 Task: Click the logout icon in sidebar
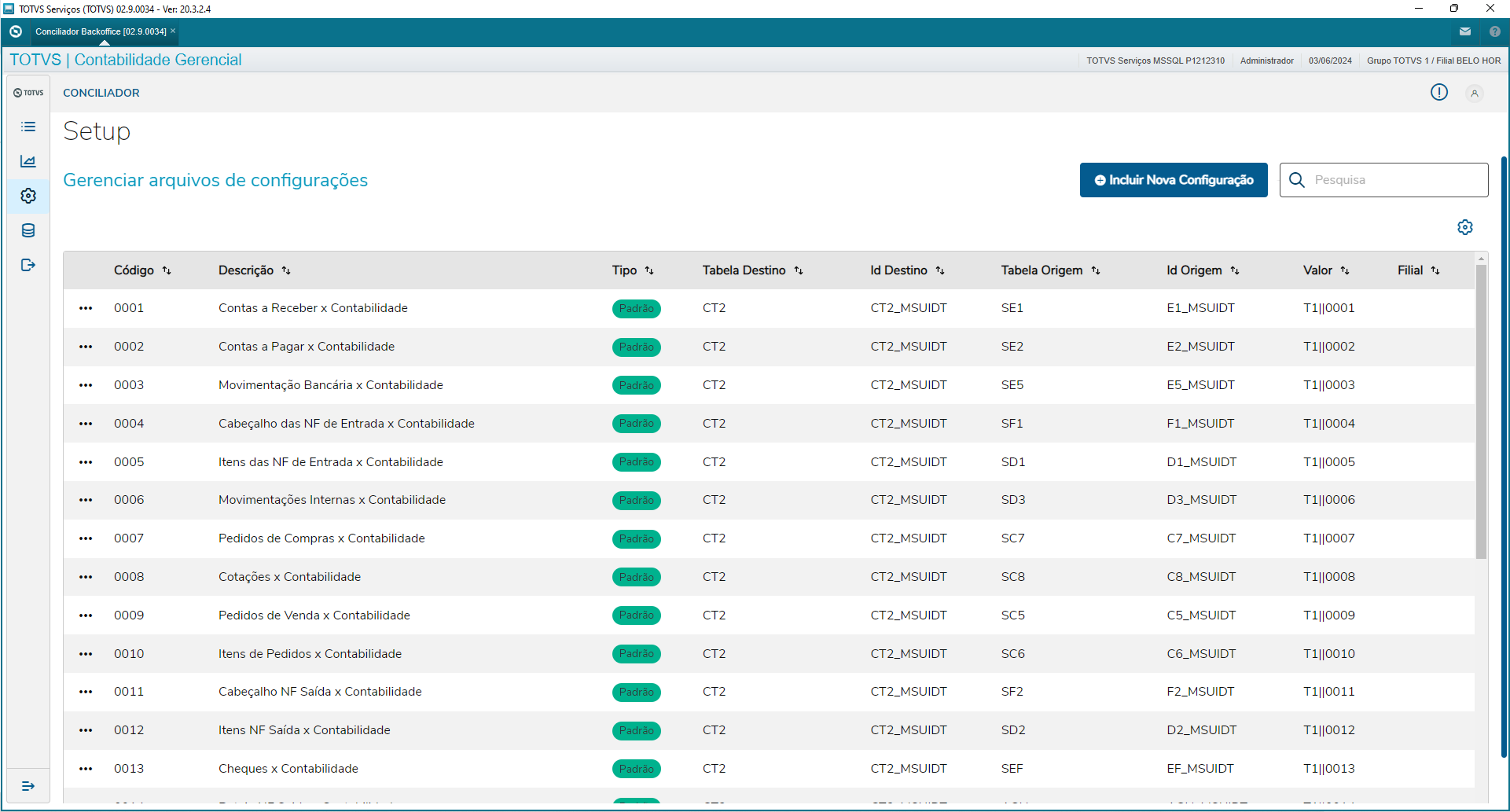click(28, 265)
